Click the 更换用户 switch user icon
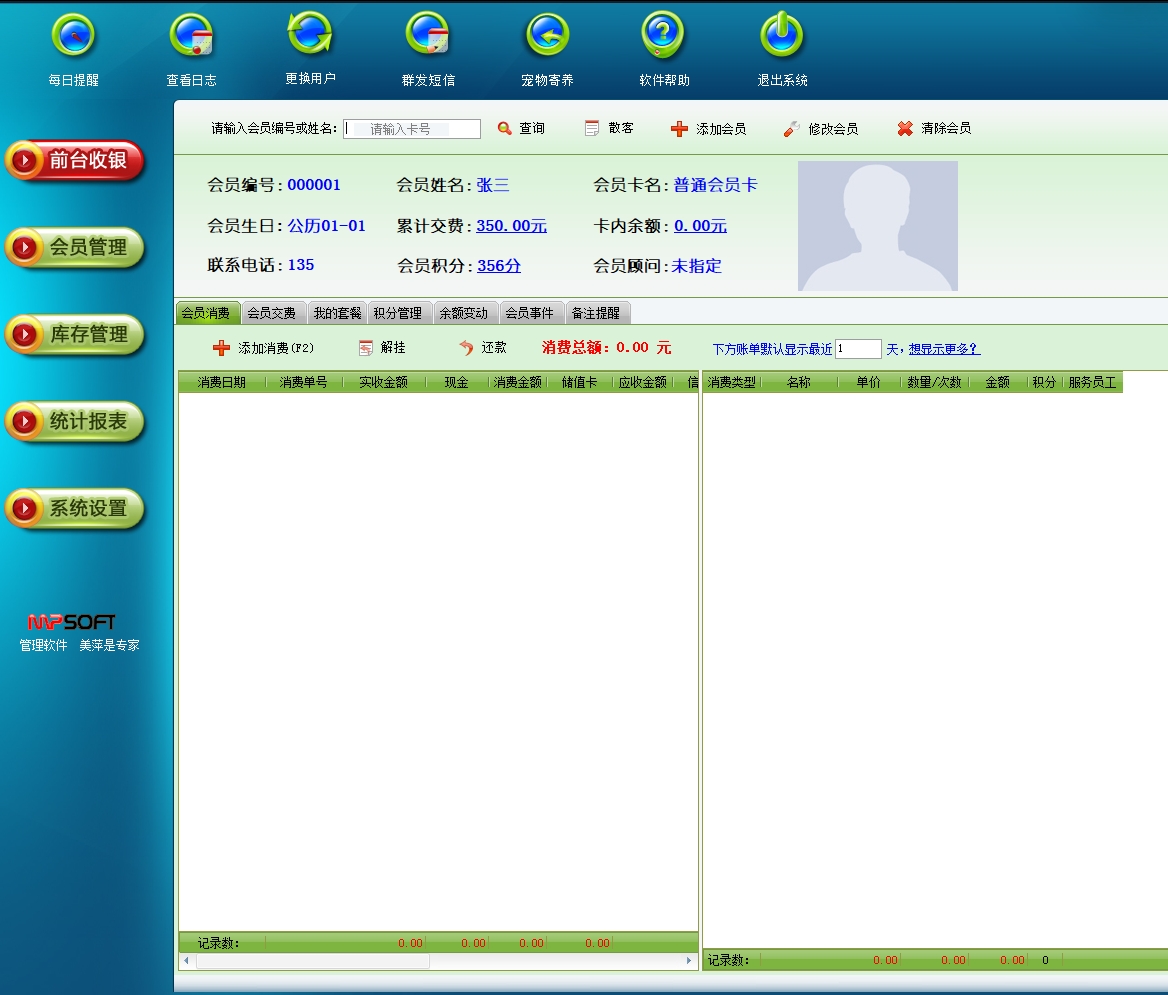The width and height of the screenshot is (1168, 995). tap(310, 35)
